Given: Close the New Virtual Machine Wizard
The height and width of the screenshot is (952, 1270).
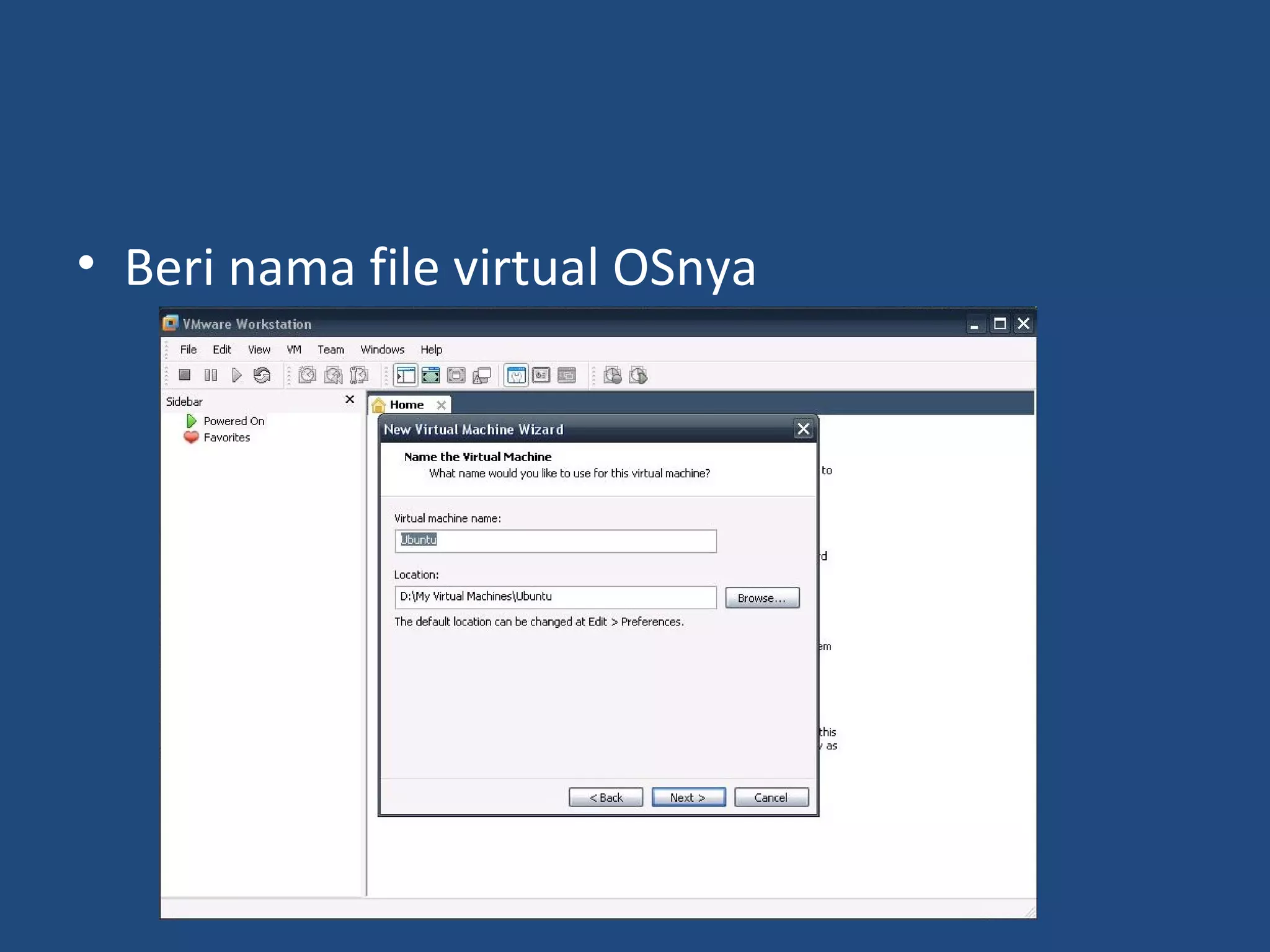Looking at the screenshot, I should [803, 429].
